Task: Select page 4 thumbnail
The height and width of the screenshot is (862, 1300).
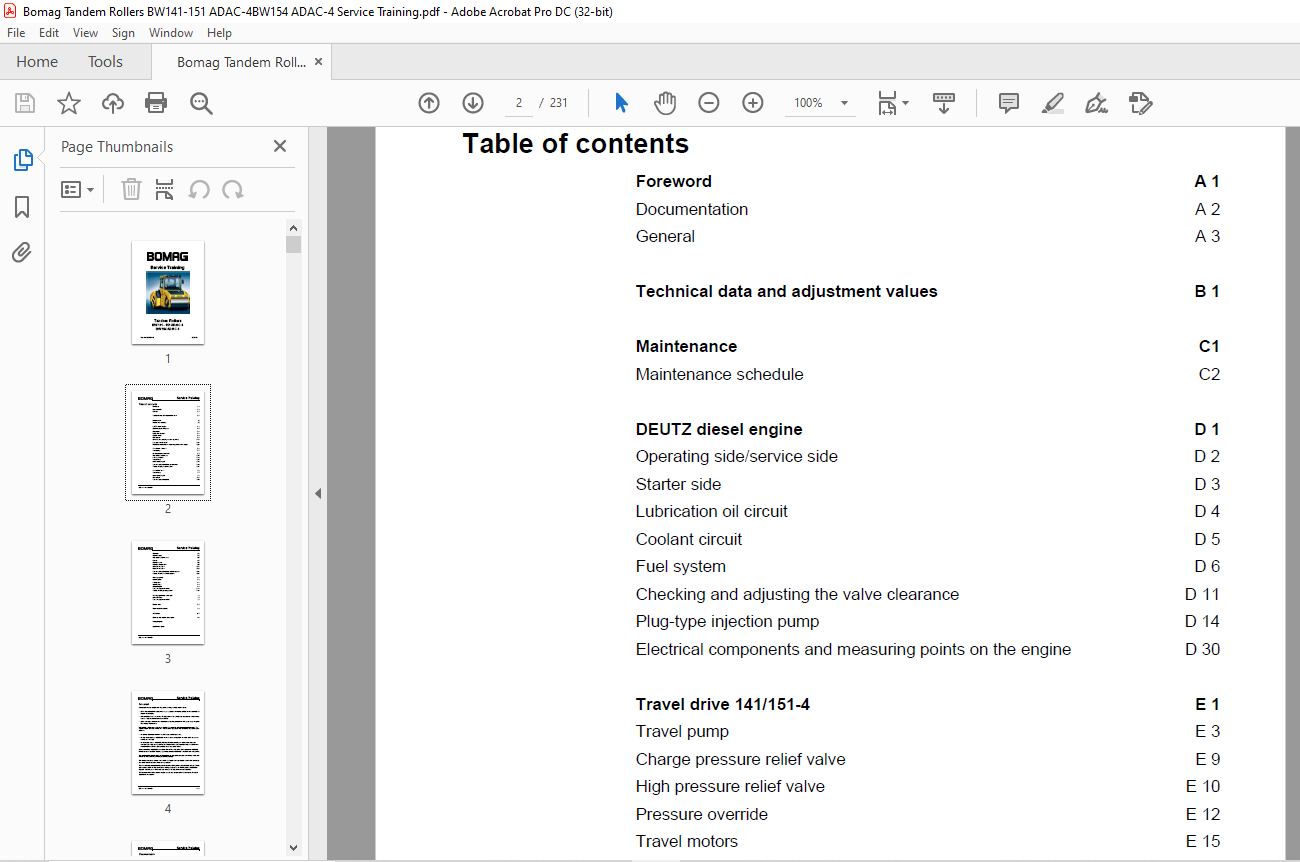Action: coord(168,742)
